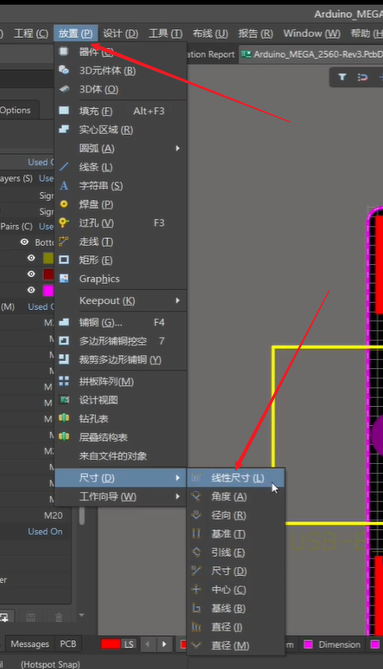Open dropdown arrow next to trash icon
This screenshot has height=669, width=383.
81,615
